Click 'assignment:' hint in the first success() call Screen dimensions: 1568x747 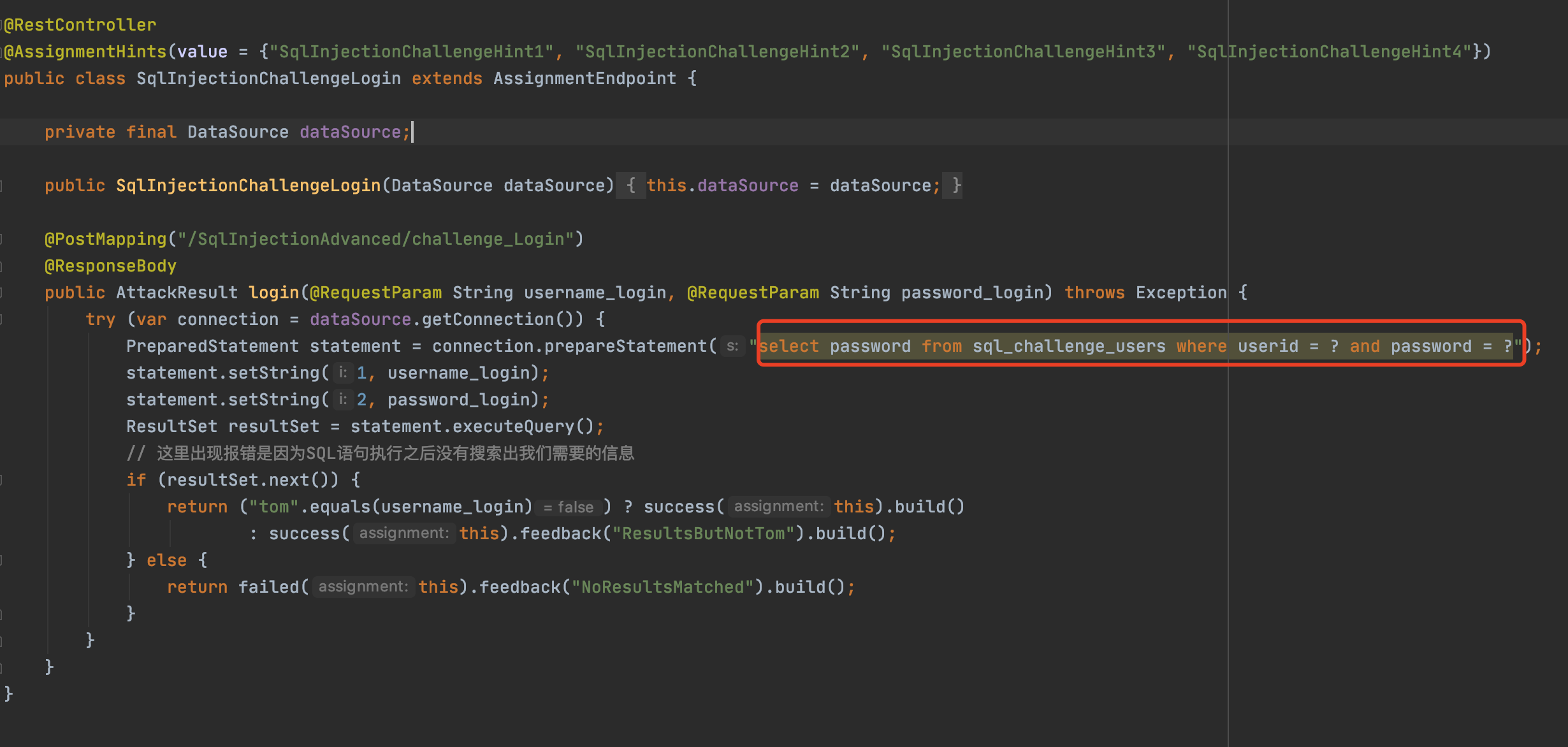click(x=778, y=507)
